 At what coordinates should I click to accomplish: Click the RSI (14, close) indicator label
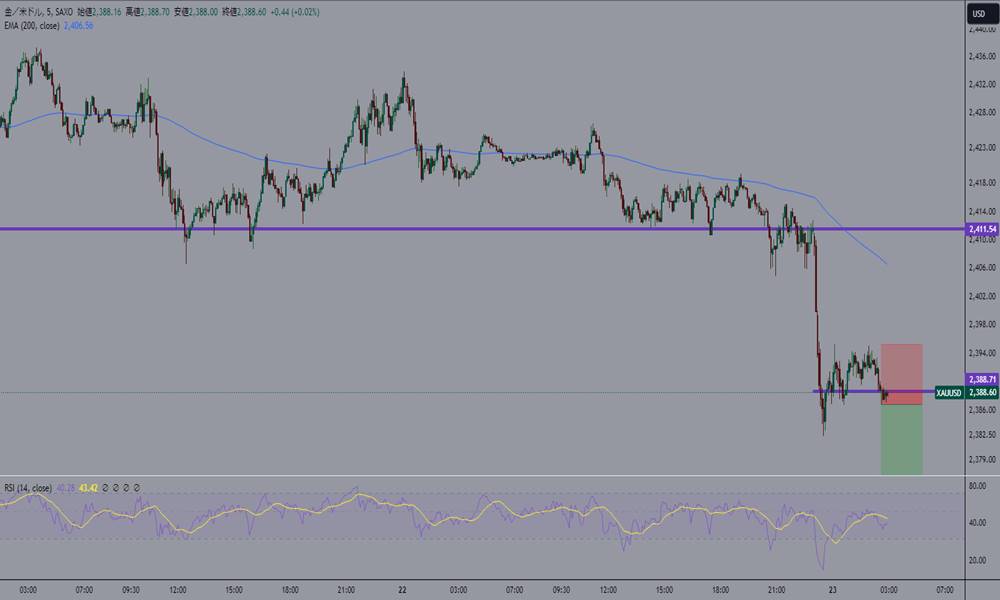28,488
